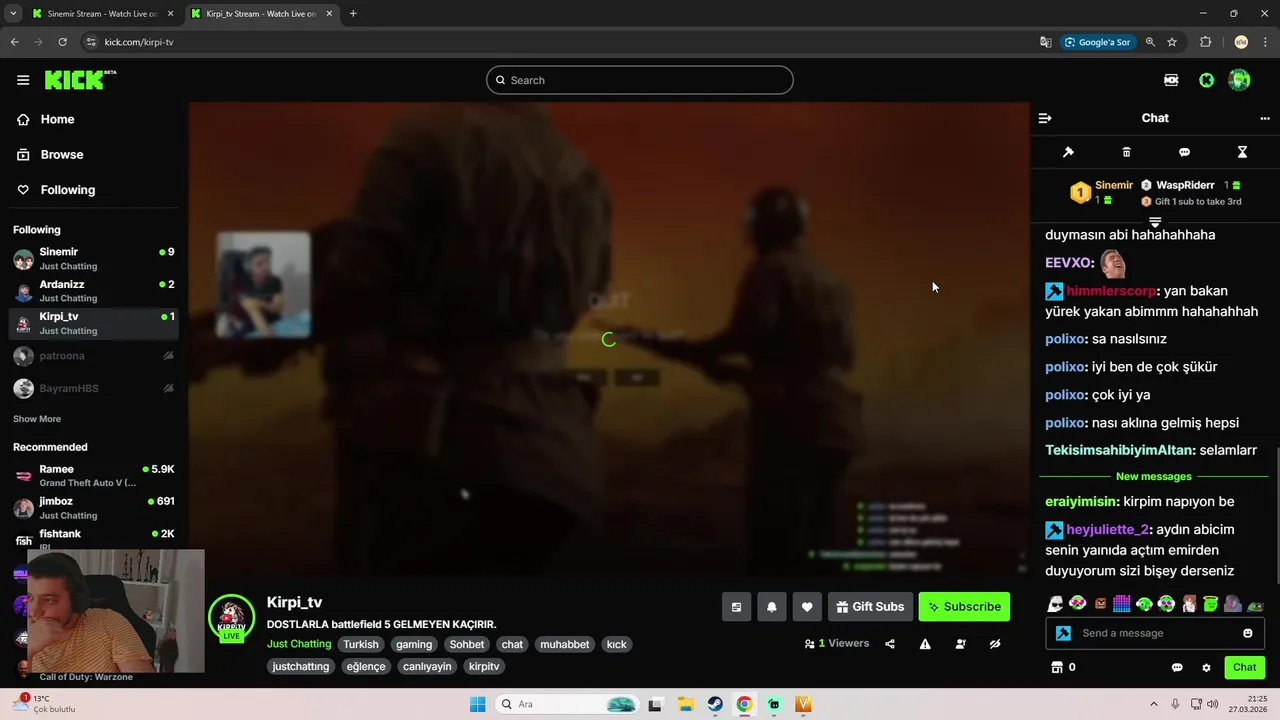Click Just Chatting category link
This screenshot has width=1280, height=720.
pyautogui.click(x=299, y=644)
